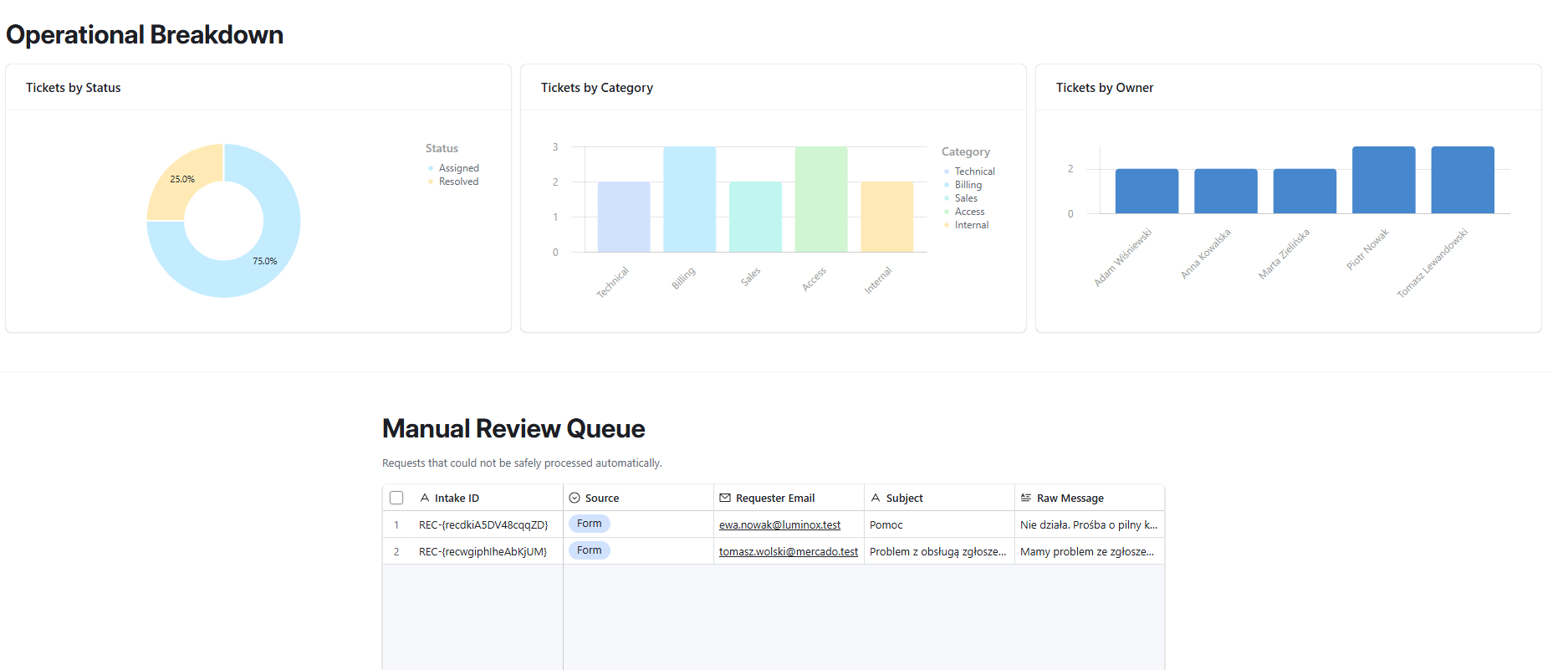Click the Internal legend entry
The image size is (1568, 670).
tap(966, 225)
